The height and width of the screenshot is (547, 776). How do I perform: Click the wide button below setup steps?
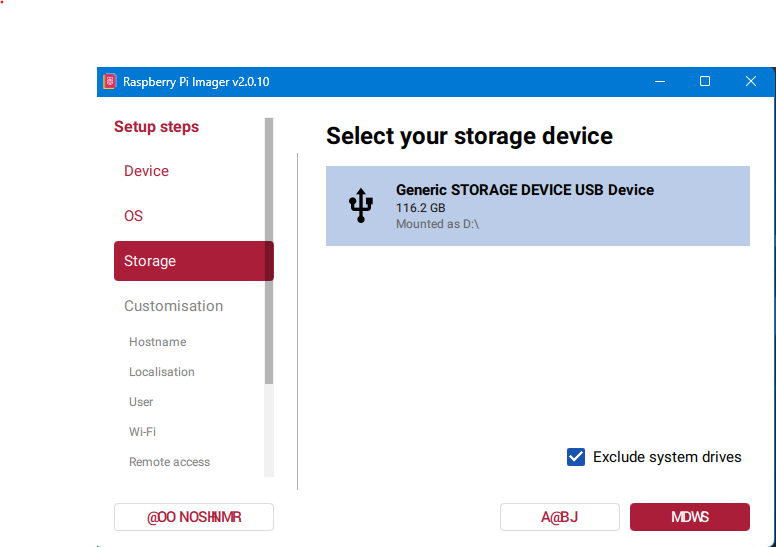coord(194,517)
